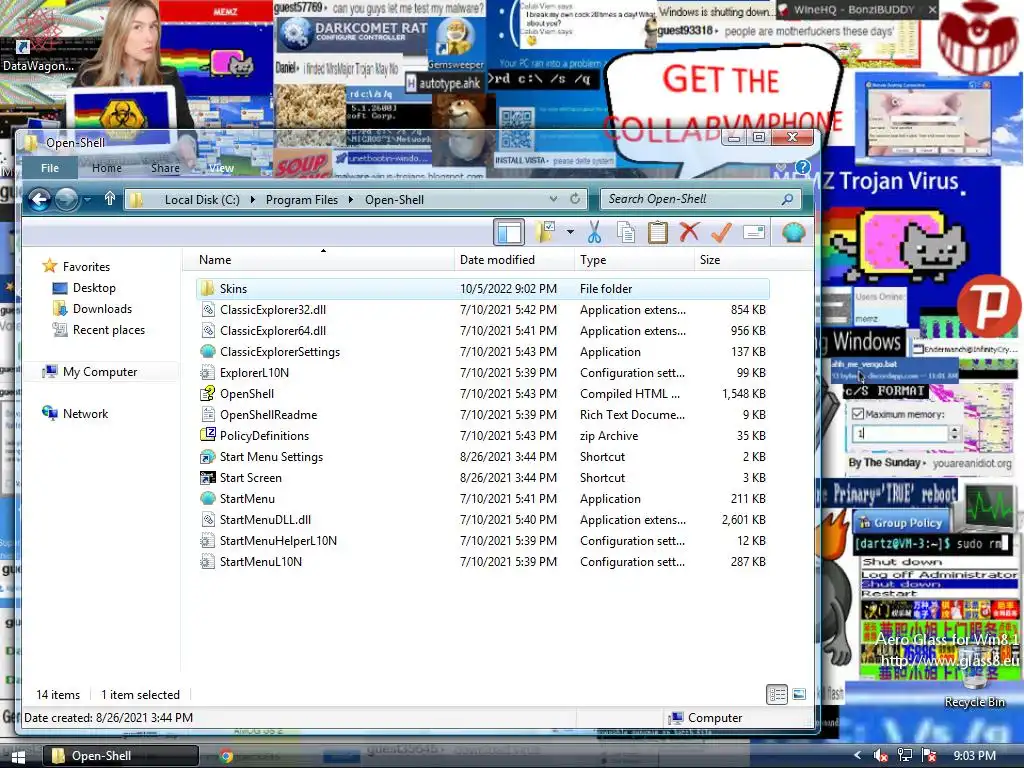
Task: Select the Start Screen shortcut icon
Action: (x=208, y=477)
